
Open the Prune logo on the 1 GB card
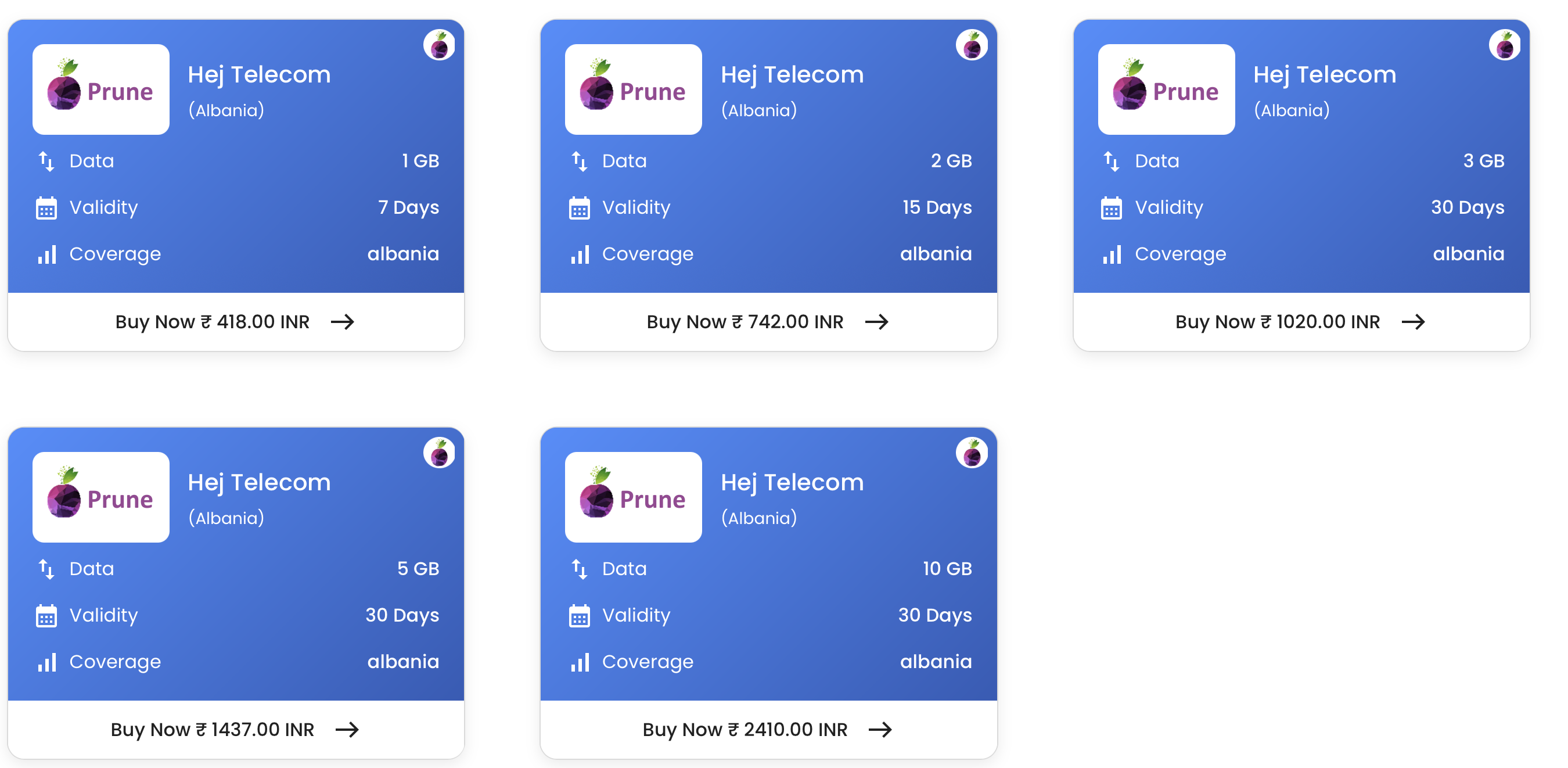click(101, 89)
